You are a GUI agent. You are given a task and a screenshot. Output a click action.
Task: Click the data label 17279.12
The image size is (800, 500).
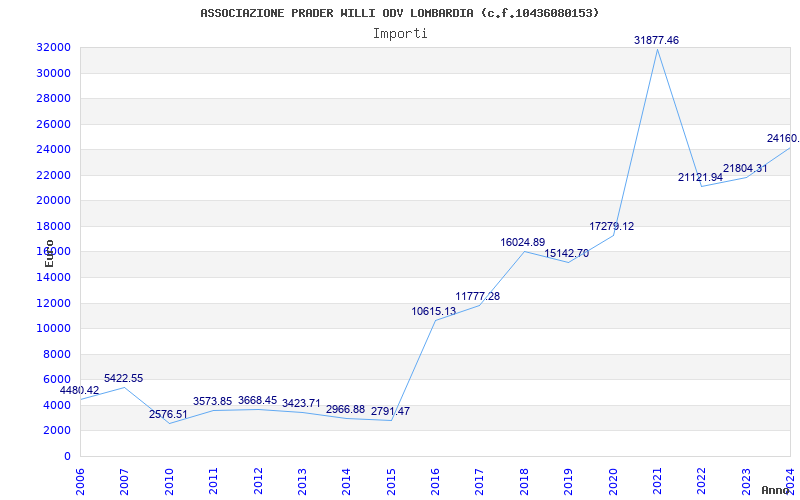(x=612, y=227)
